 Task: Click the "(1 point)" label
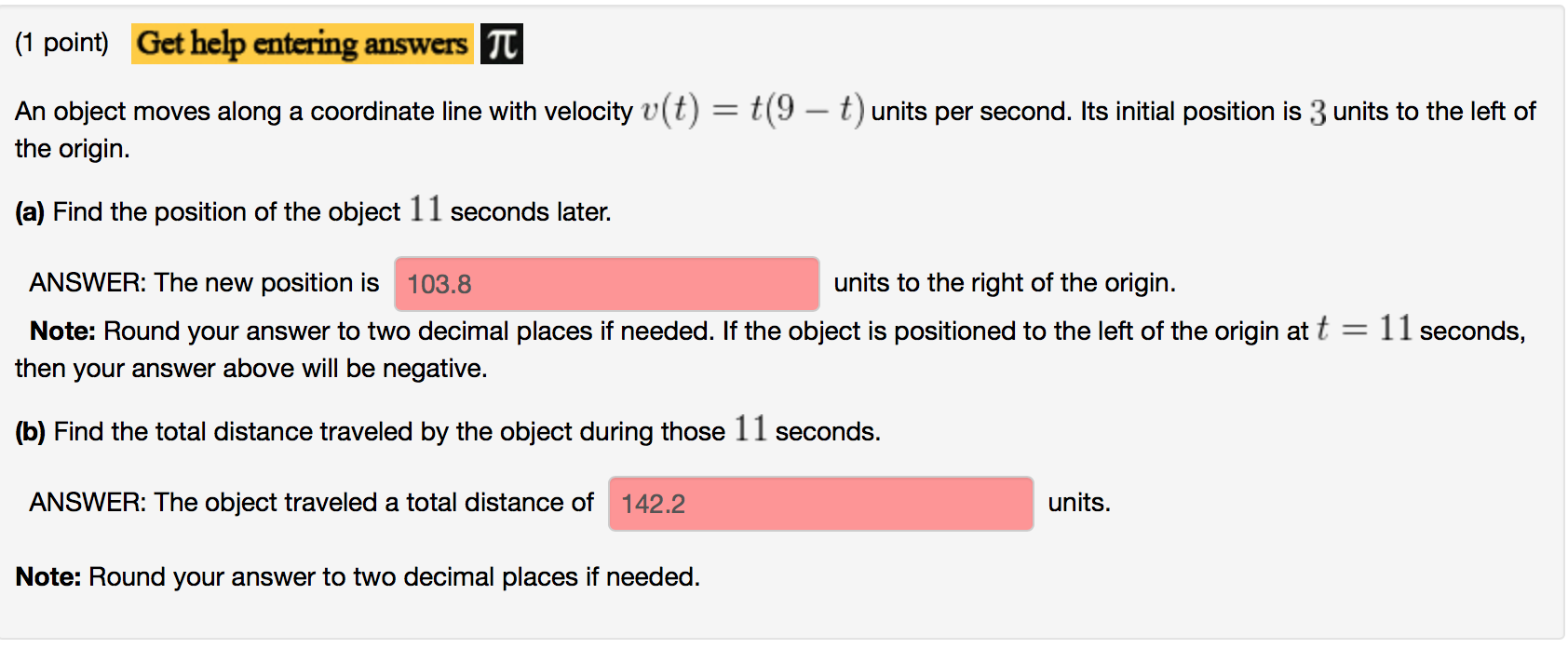click(x=61, y=43)
